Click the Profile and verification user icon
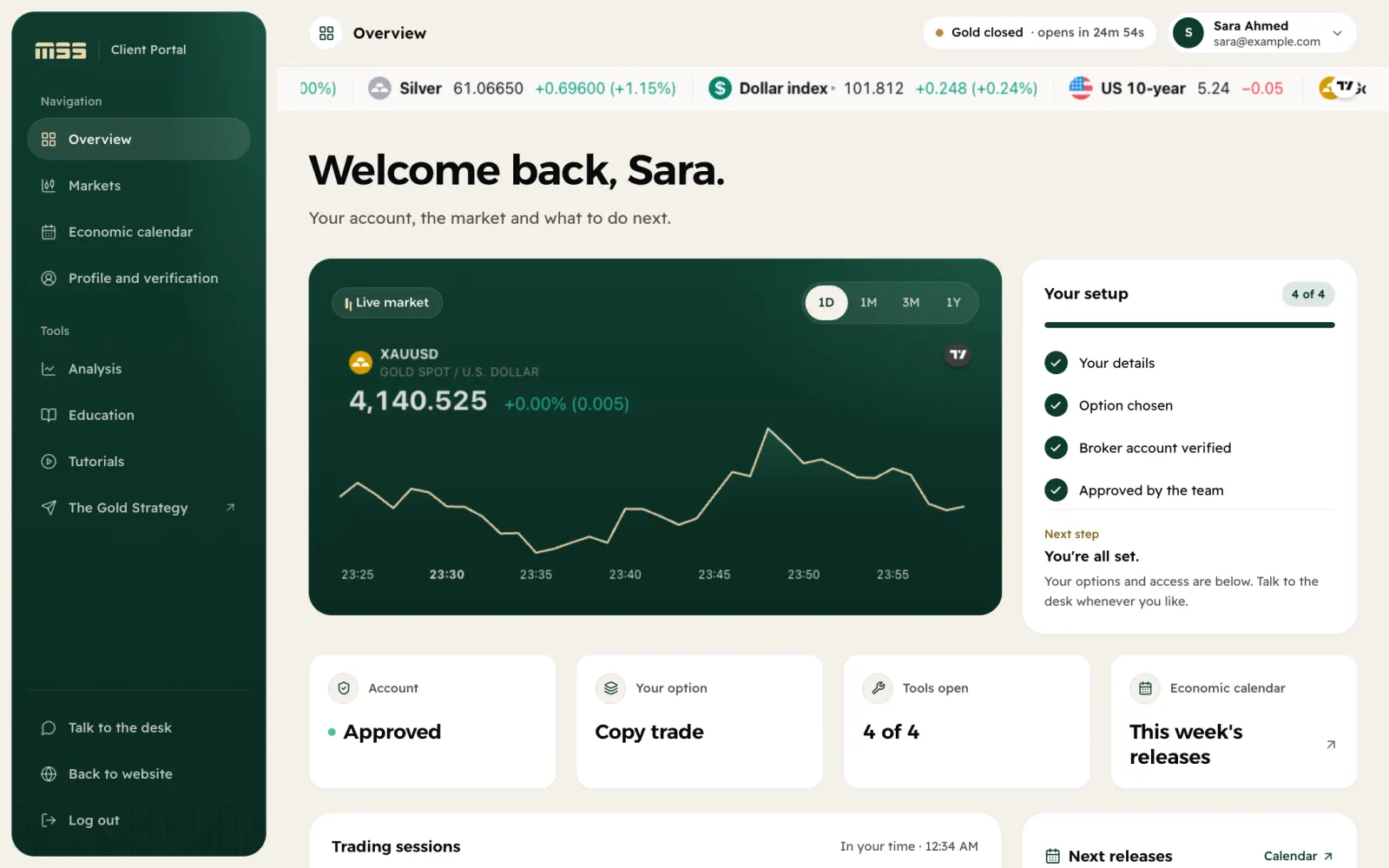This screenshot has width=1389, height=868. [49, 278]
